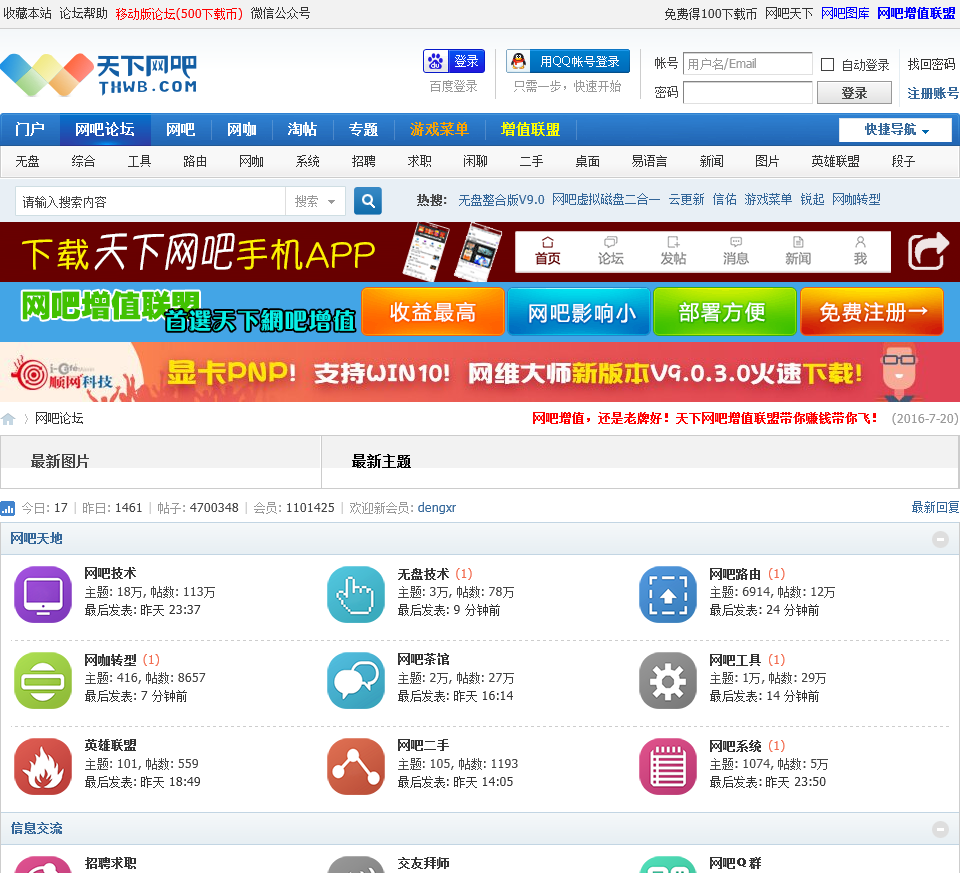The height and width of the screenshot is (873, 960).
Task: Open the 网吧茶馆 chat bubbles icon
Action: coord(356,680)
